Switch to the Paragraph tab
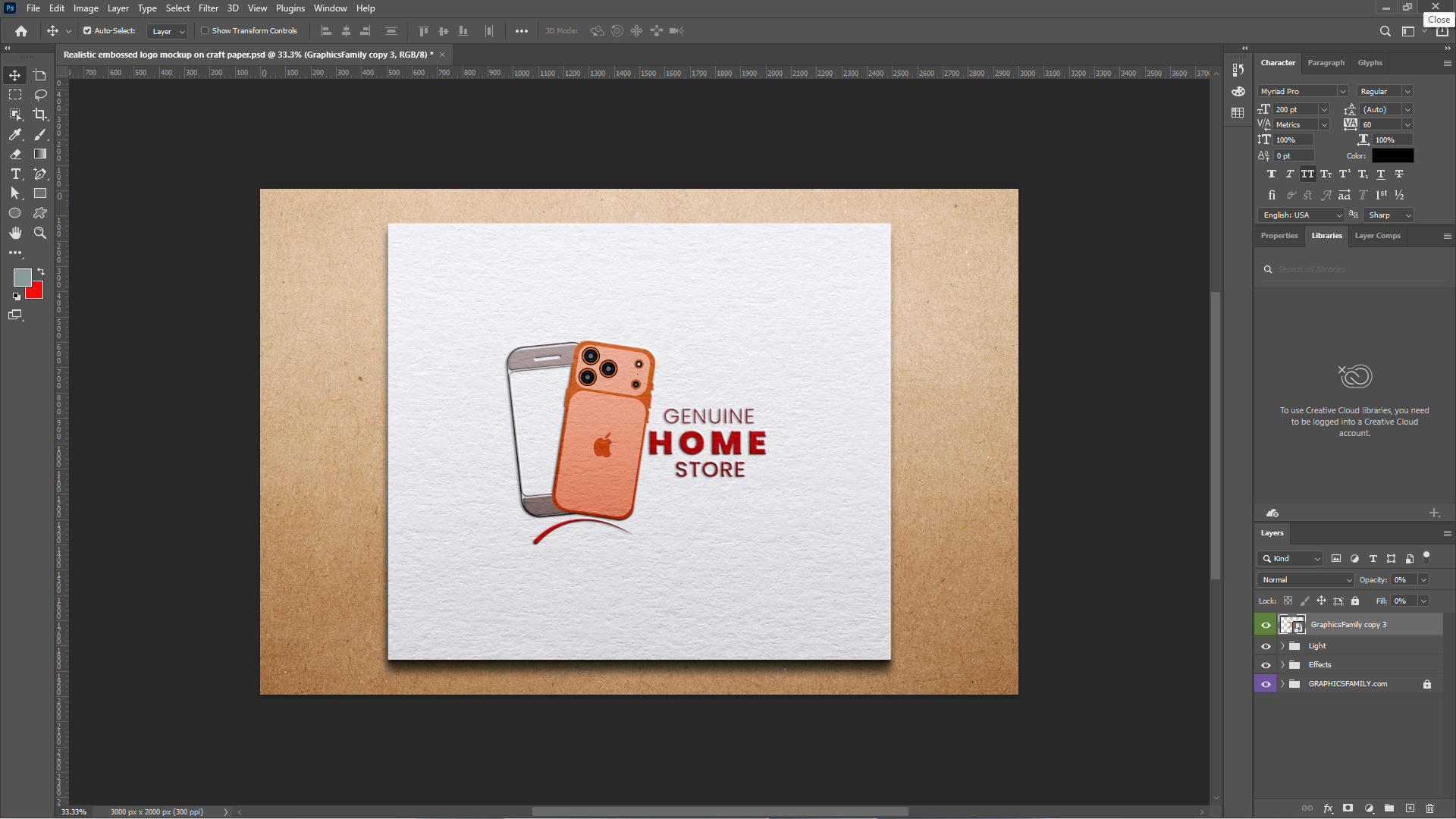The image size is (1456, 819). [1326, 63]
